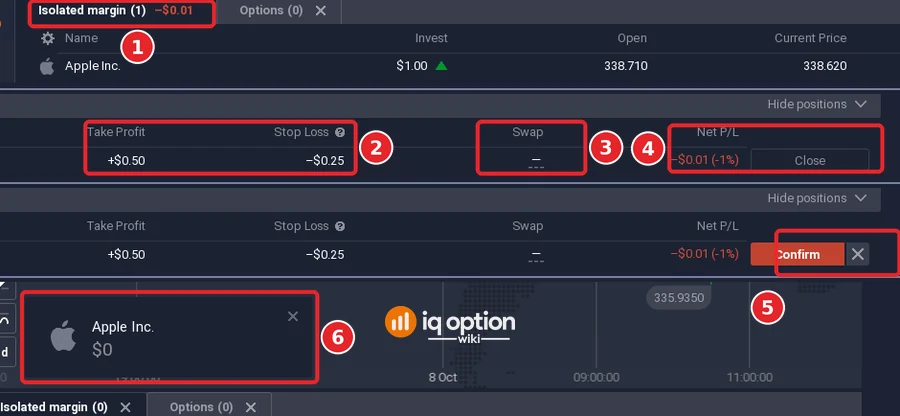
Task: Click the 09:00:00 time axis label
Action: pyautogui.click(x=596, y=378)
